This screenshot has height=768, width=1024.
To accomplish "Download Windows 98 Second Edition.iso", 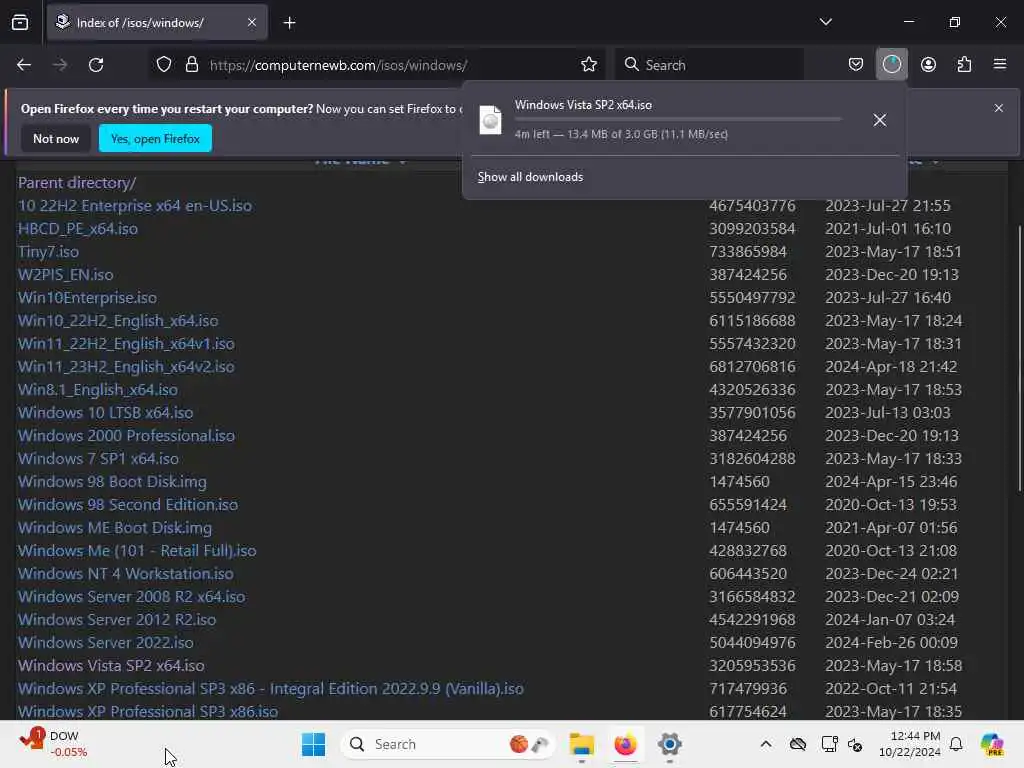I will pos(128,505).
